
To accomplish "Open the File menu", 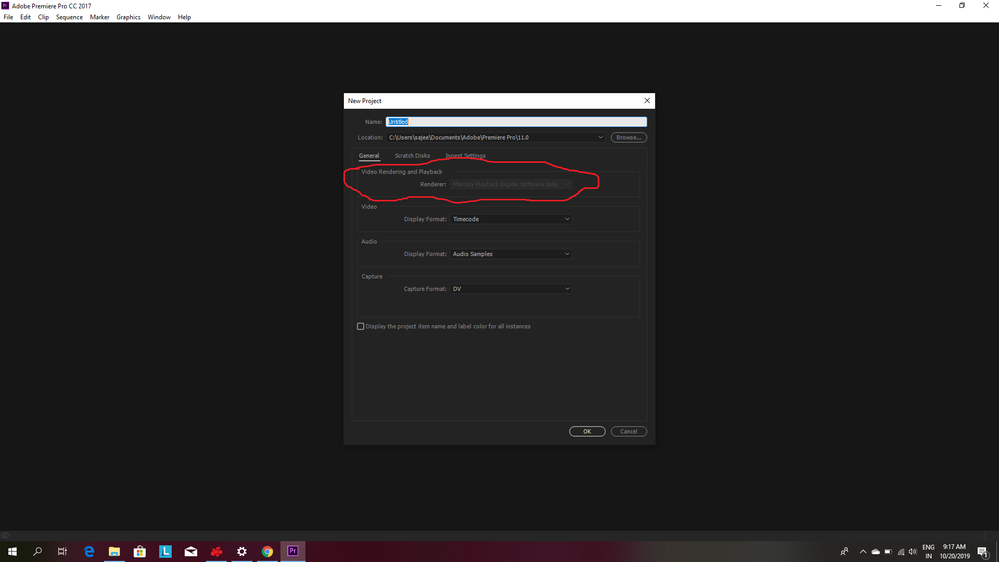I will point(8,17).
